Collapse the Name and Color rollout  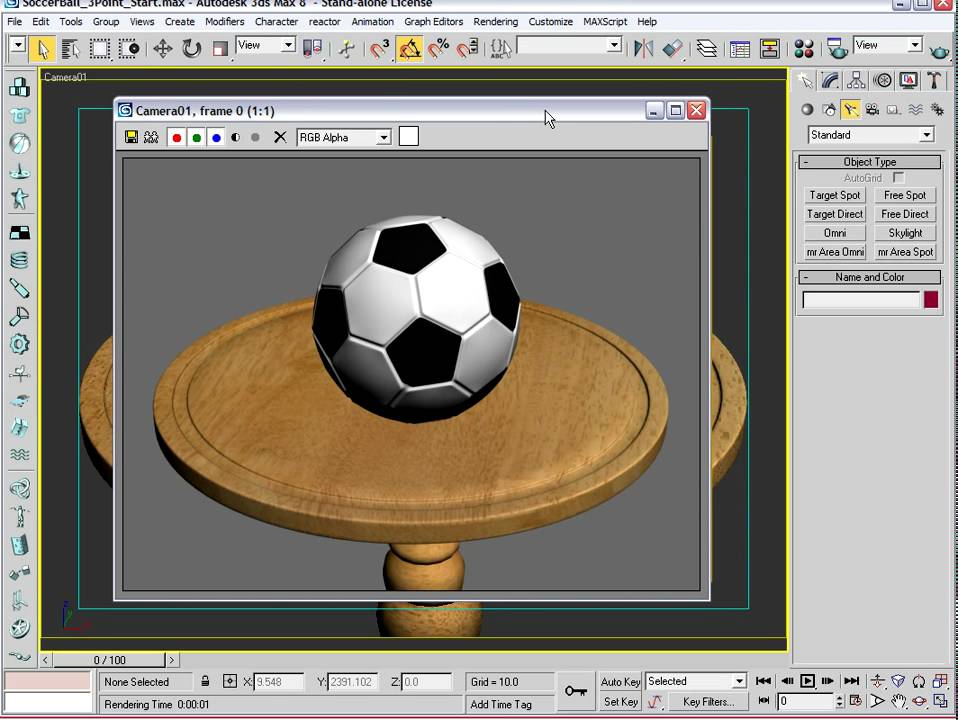869,277
